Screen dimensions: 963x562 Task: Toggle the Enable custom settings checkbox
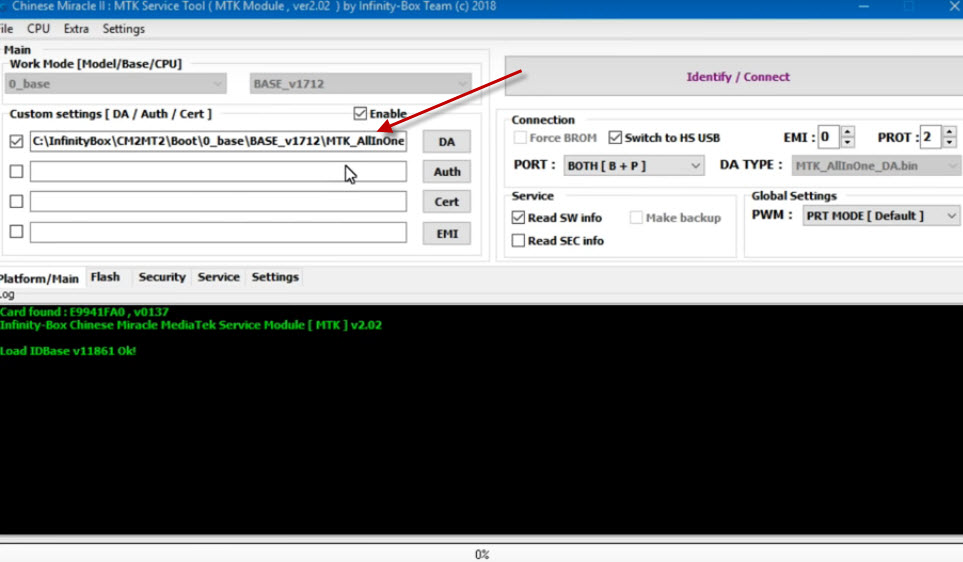(360, 114)
